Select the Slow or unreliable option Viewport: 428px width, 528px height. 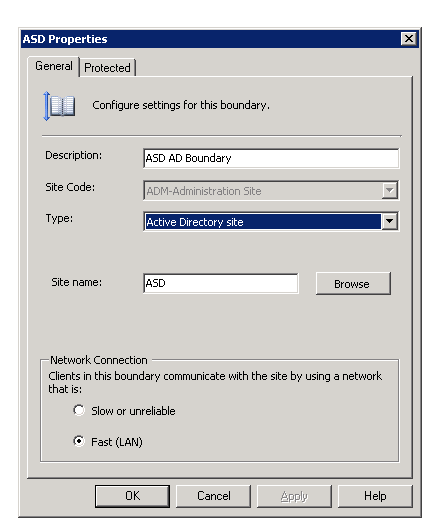coord(79,410)
